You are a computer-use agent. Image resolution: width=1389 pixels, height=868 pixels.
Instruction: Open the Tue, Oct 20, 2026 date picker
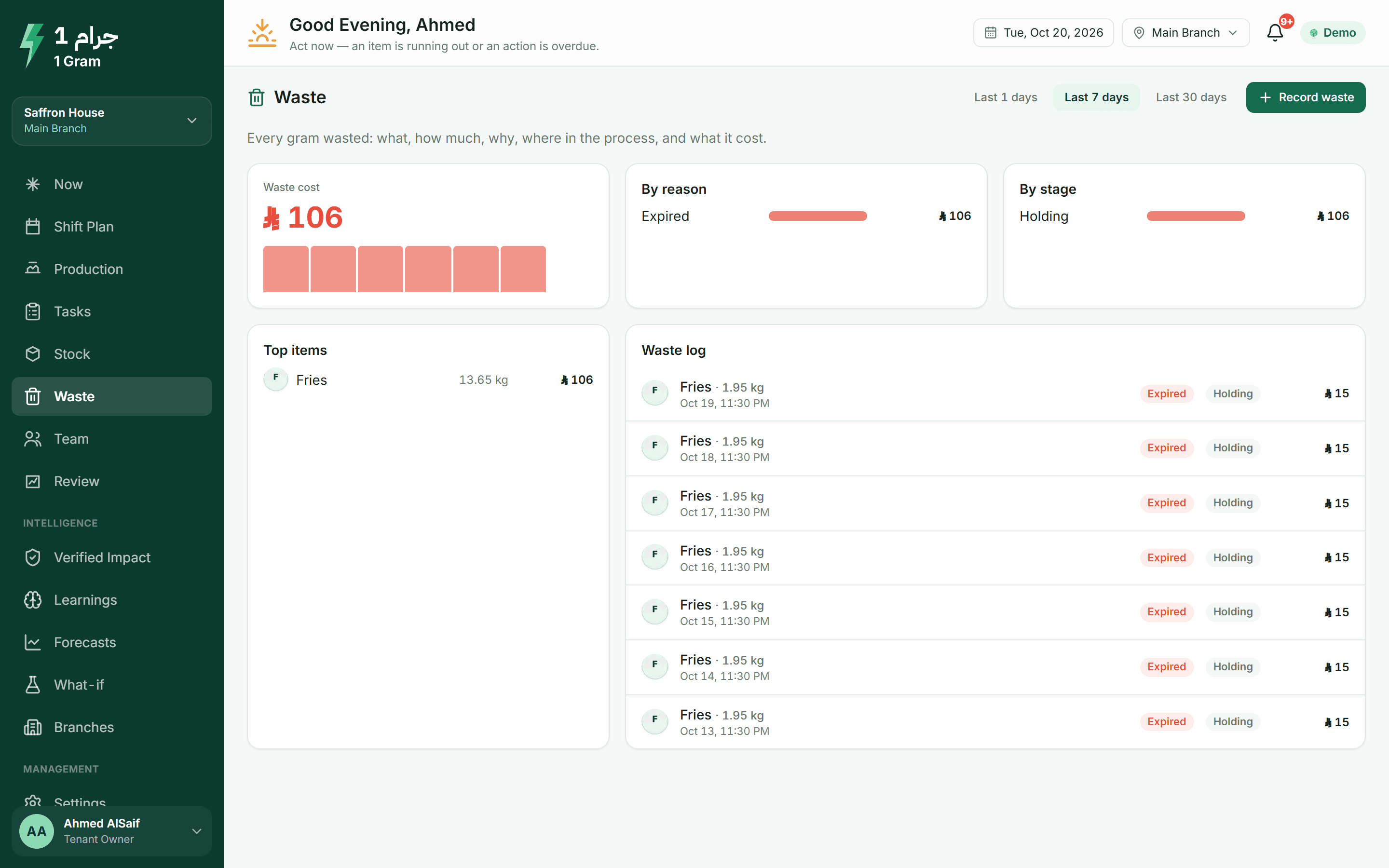pyautogui.click(x=1043, y=33)
